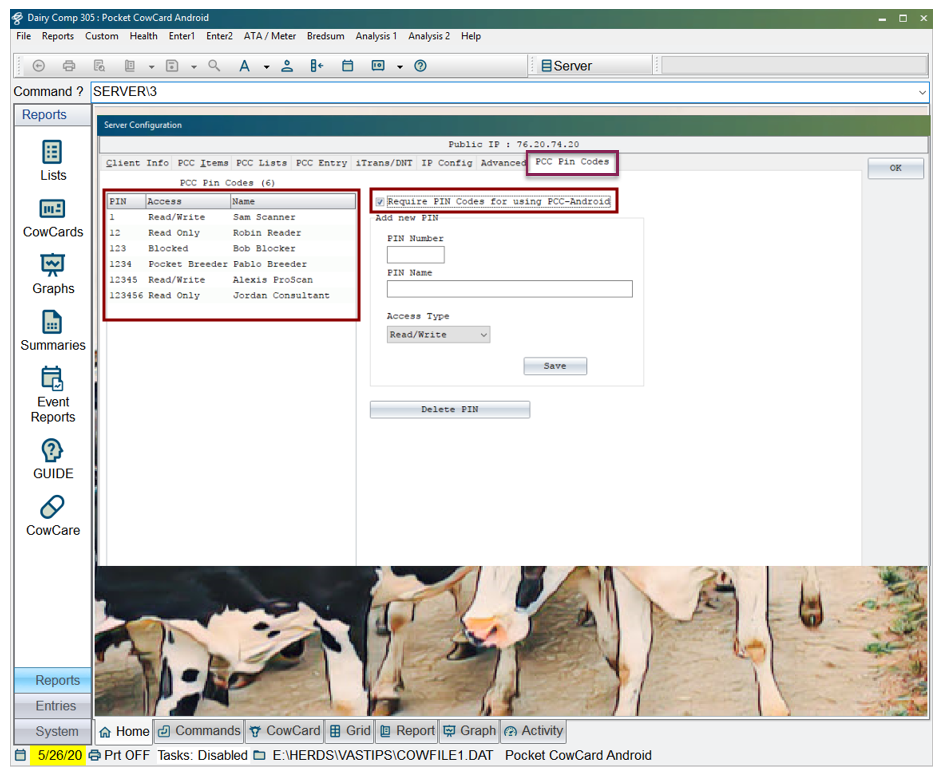Switch to the Activity bottom tab
Image resolution: width=939 pixels, height=778 pixels.
pyautogui.click(x=534, y=731)
